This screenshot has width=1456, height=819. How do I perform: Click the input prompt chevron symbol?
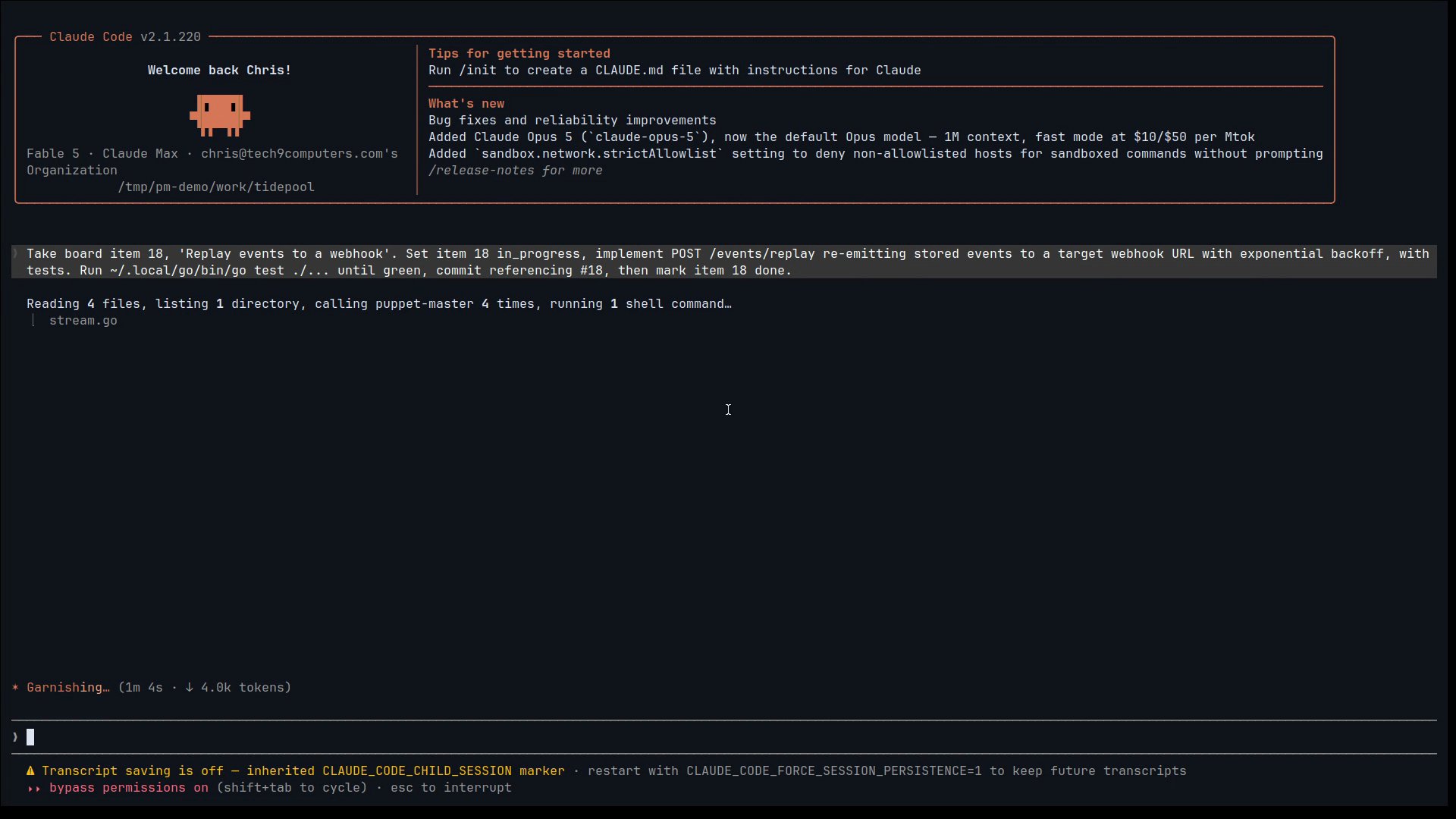(x=15, y=737)
